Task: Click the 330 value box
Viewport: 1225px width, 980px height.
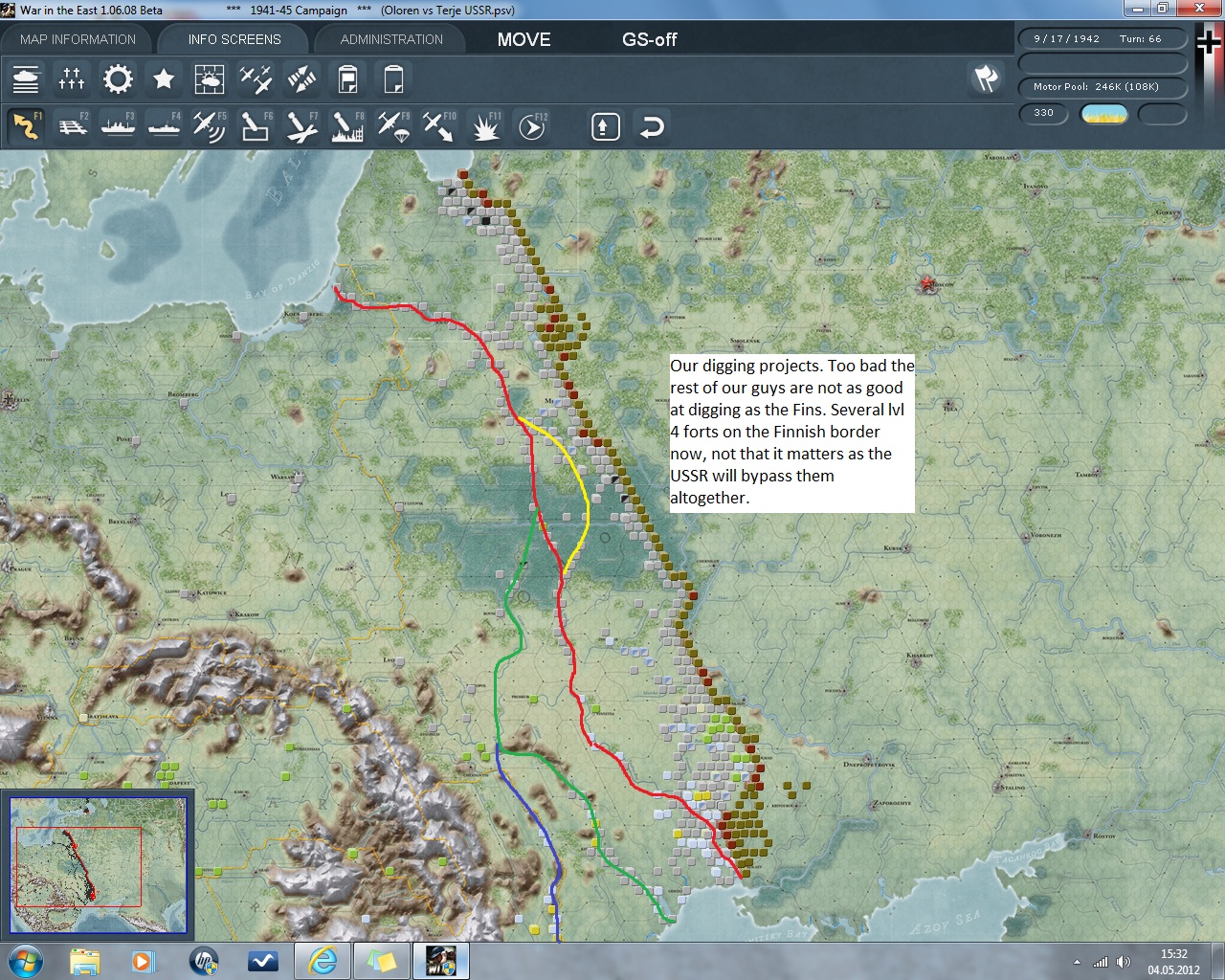Action: 1043,113
